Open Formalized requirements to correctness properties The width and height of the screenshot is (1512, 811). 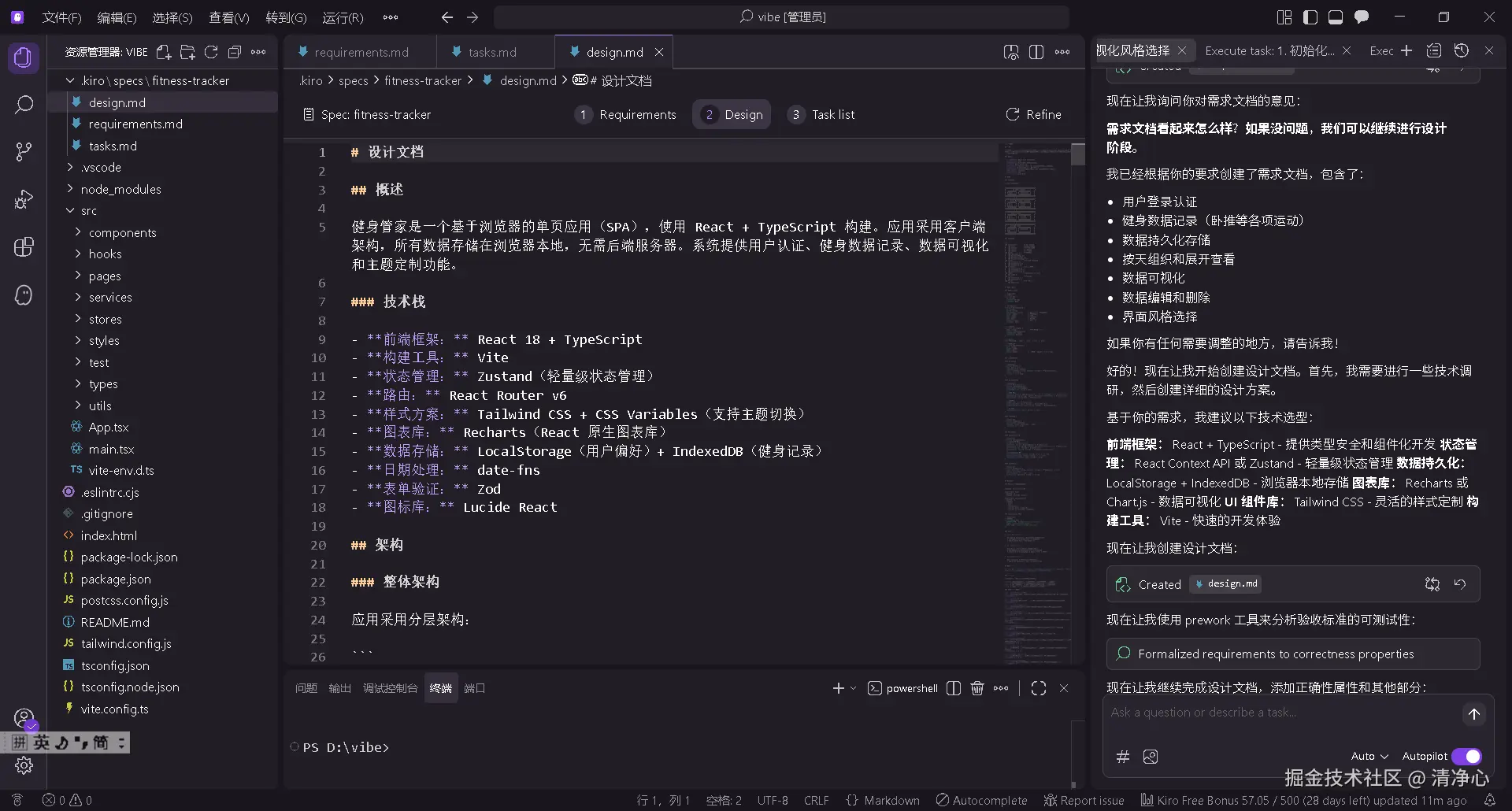[1293, 654]
